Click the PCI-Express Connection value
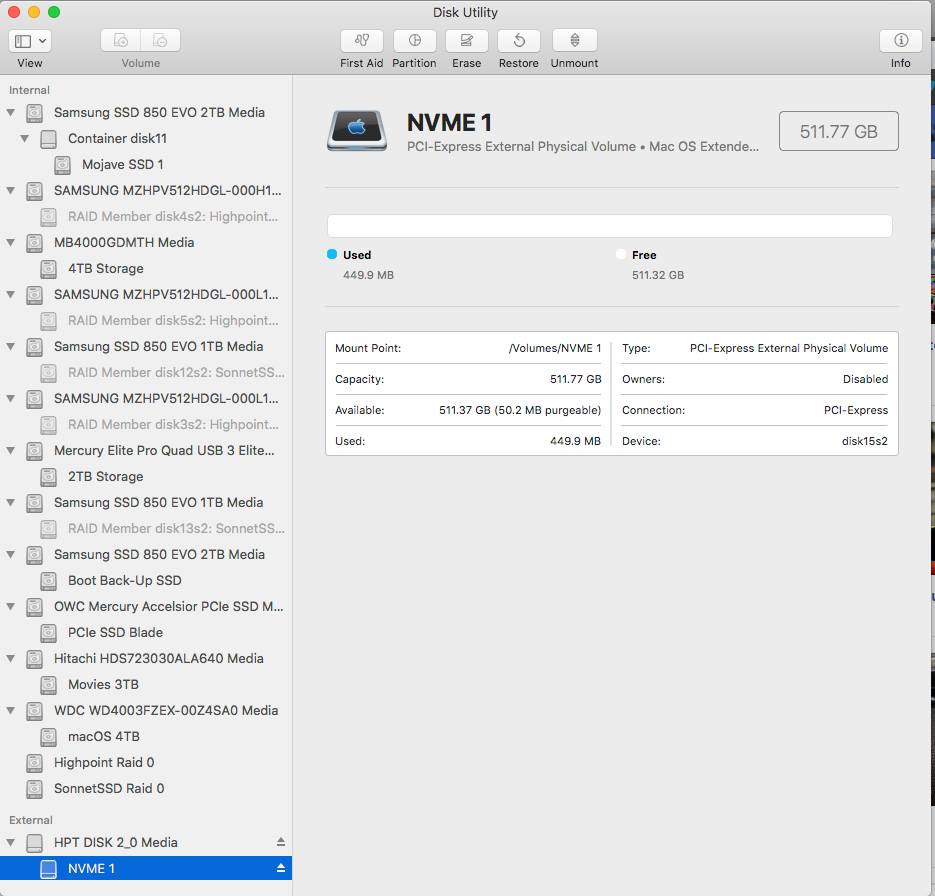Image resolution: width=935 pixels, height=896 pixels. coord(856,410)
